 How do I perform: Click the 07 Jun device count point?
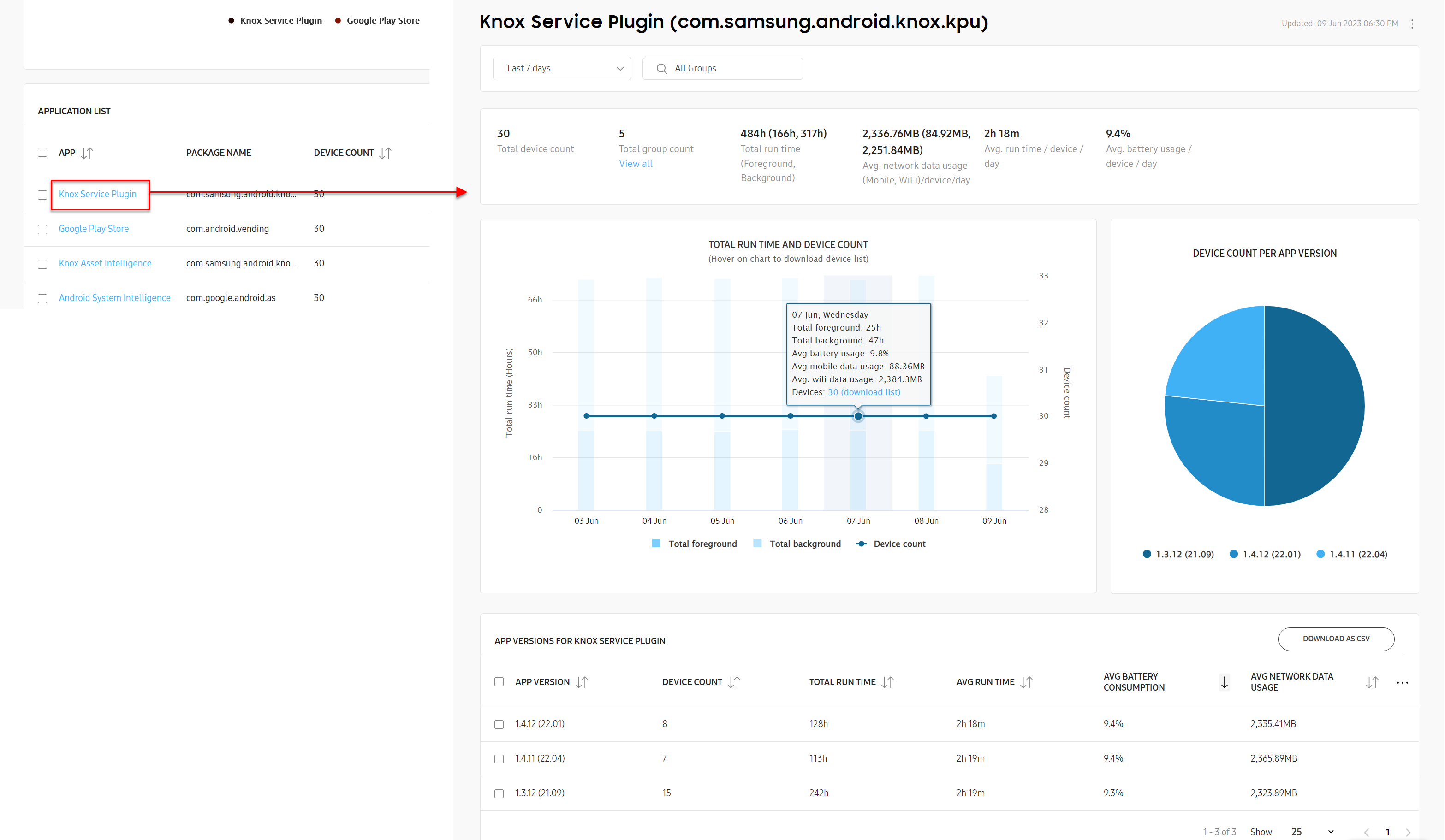click(x=858, y=416)
